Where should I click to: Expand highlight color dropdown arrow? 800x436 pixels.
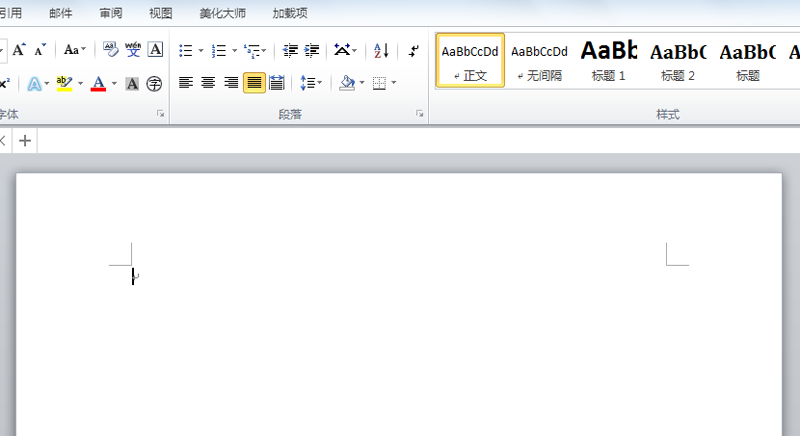tap(80, 83)
